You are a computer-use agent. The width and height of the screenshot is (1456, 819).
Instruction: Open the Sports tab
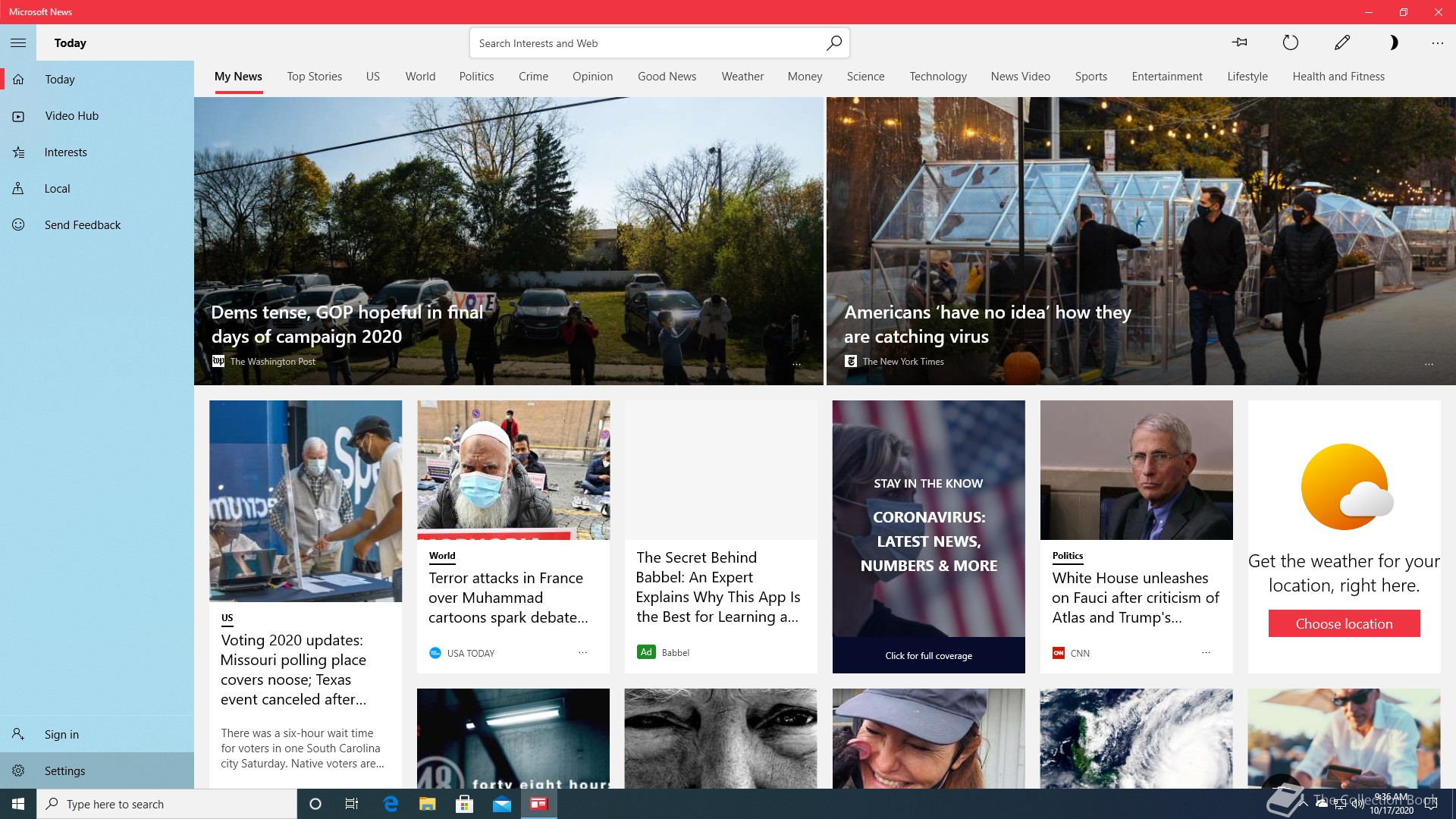tap(1090, 77)
